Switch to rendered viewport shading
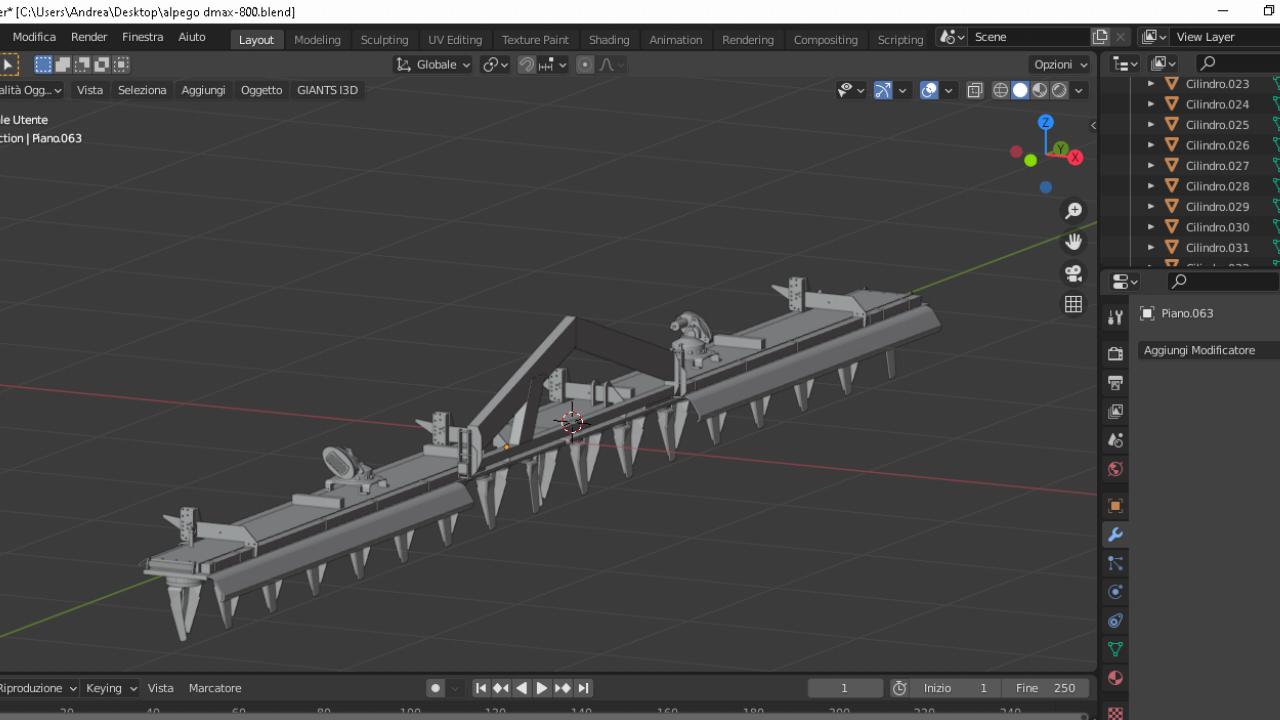Image resolution: width=1280 pixels, height=720 pixels. coord(1058,90)
